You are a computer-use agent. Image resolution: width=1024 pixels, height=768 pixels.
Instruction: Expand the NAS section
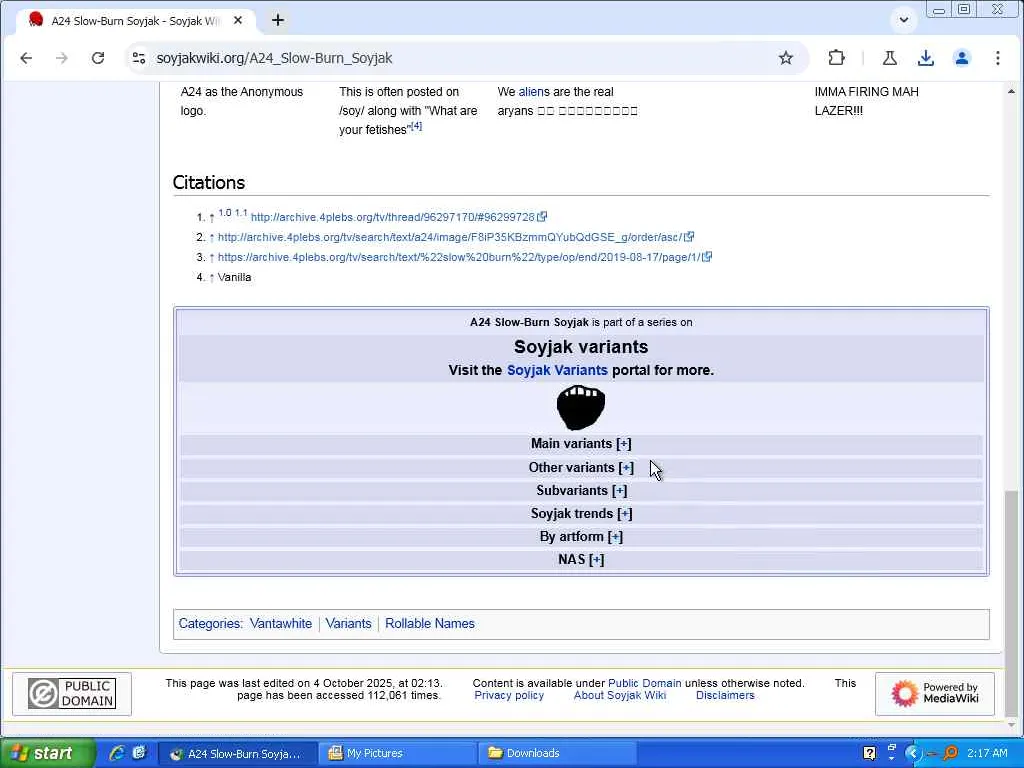597,560
